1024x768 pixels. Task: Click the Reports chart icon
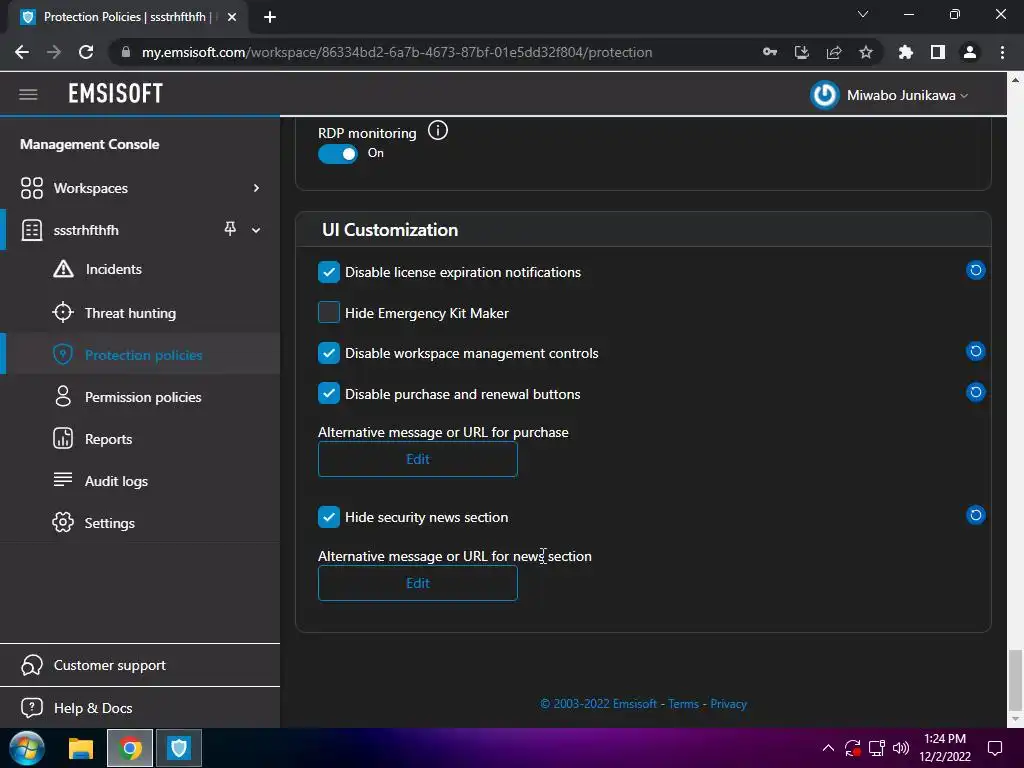coord(63,438)
